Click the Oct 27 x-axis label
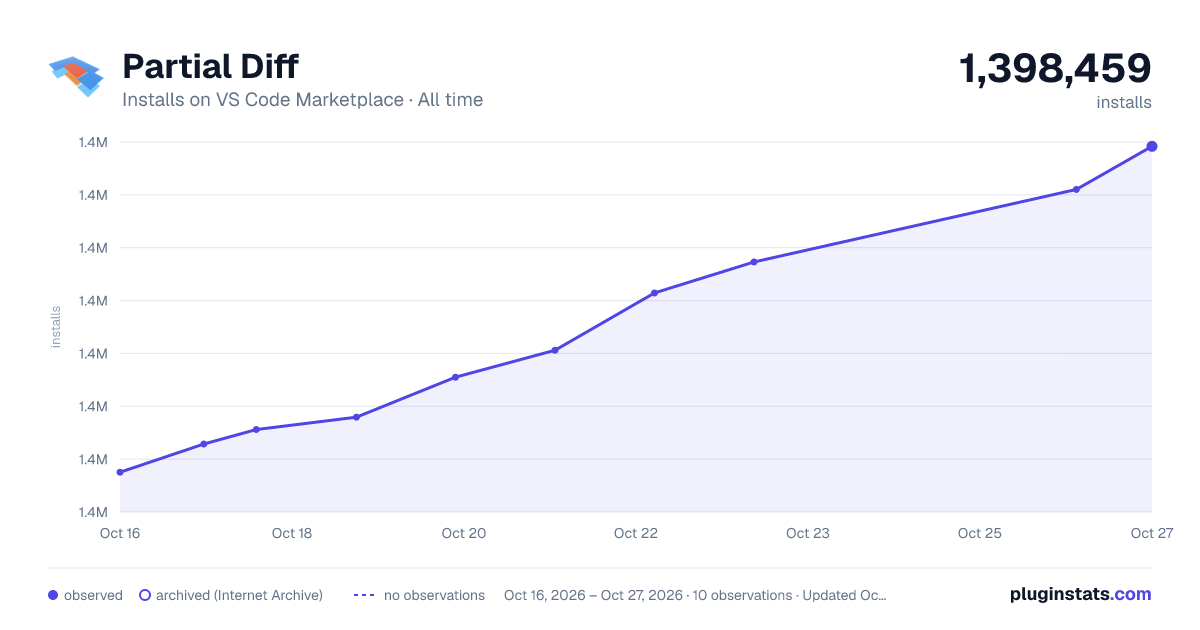The width and height of the screenshot is (1200, 630). point(1151,533)
